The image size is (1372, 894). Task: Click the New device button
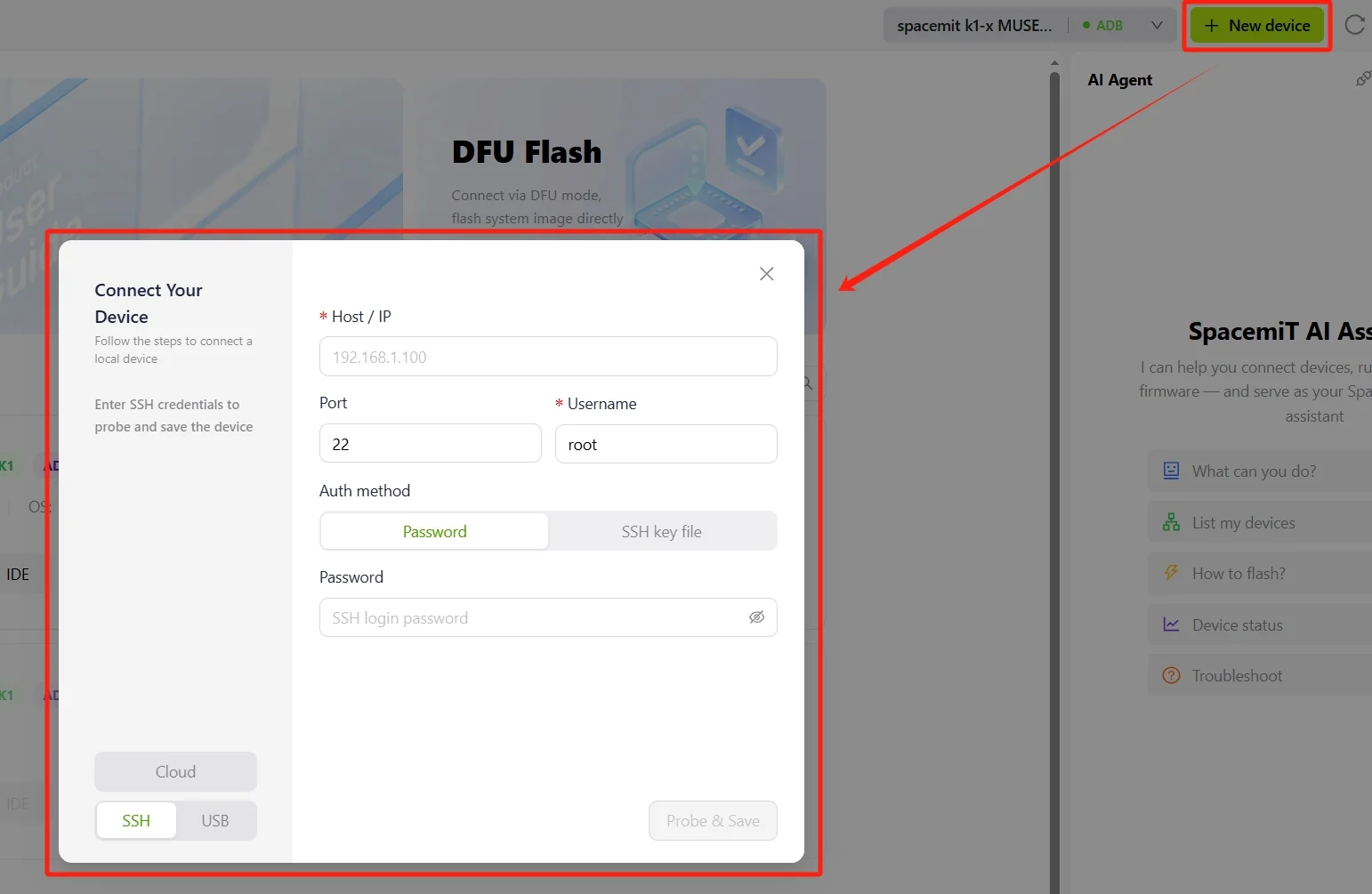(1257, 26)
